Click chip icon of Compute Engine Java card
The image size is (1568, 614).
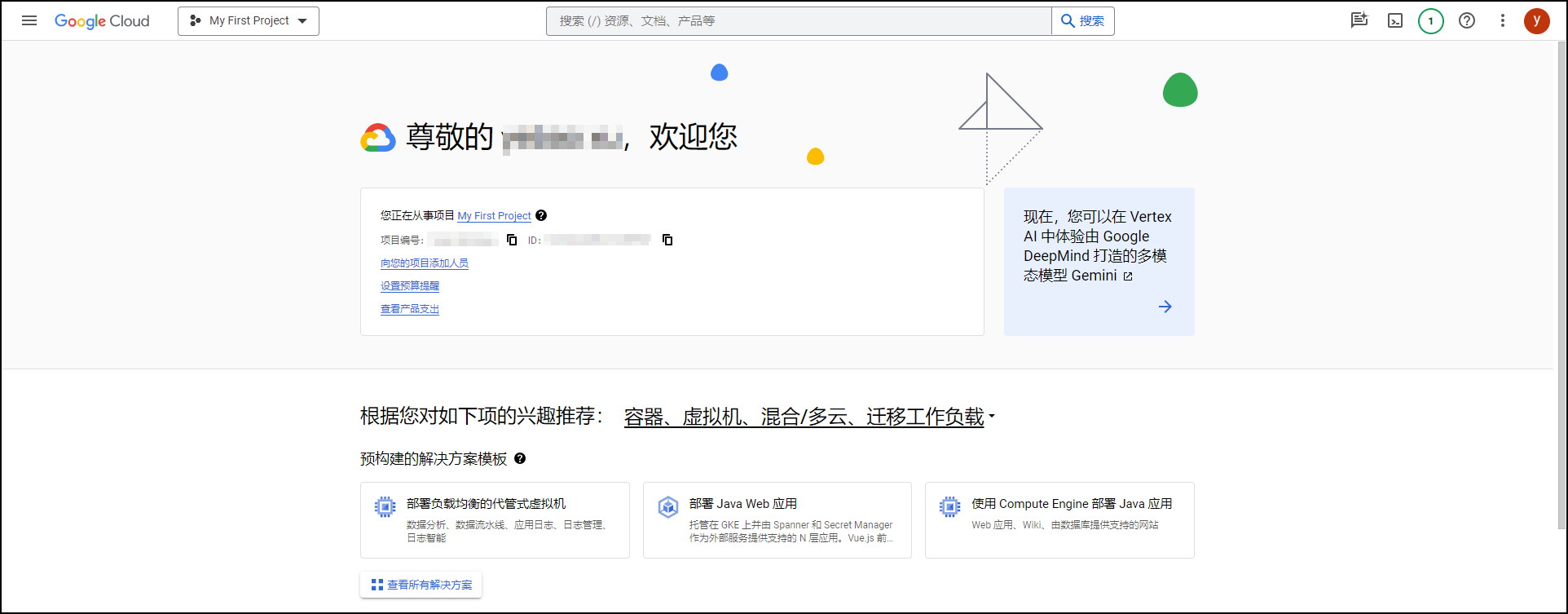pyautogui.click(x=950, y=507)
